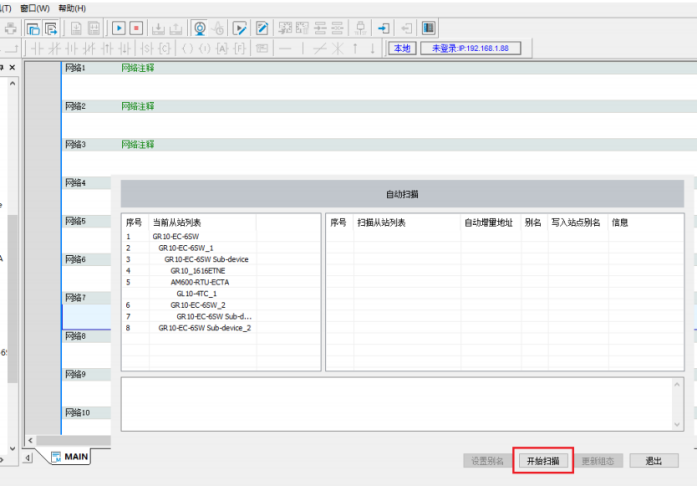Select slave row AM600-RTU-ECTA

pos(221,282)
